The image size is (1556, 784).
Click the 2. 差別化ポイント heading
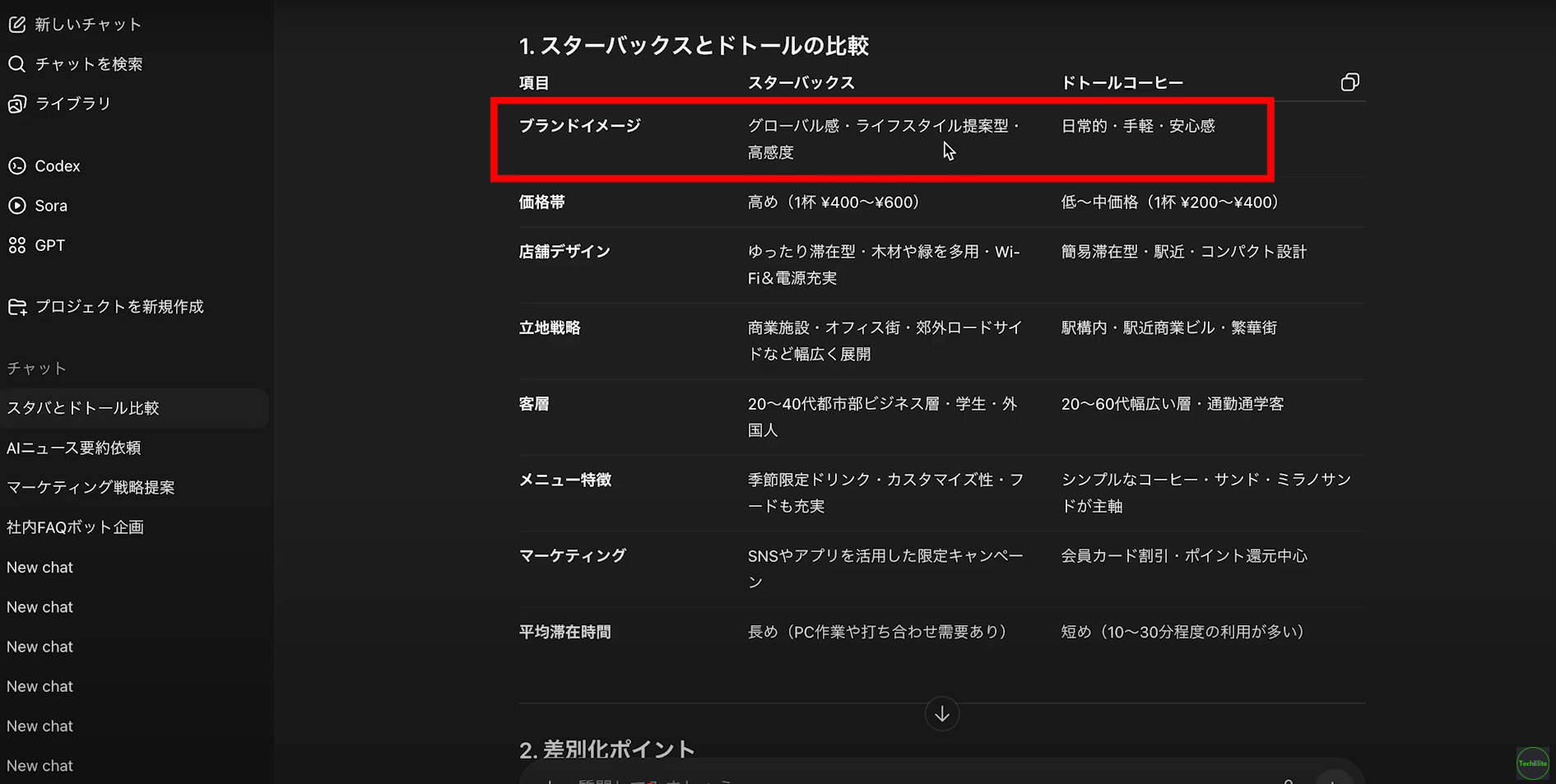tap(606, 749)
